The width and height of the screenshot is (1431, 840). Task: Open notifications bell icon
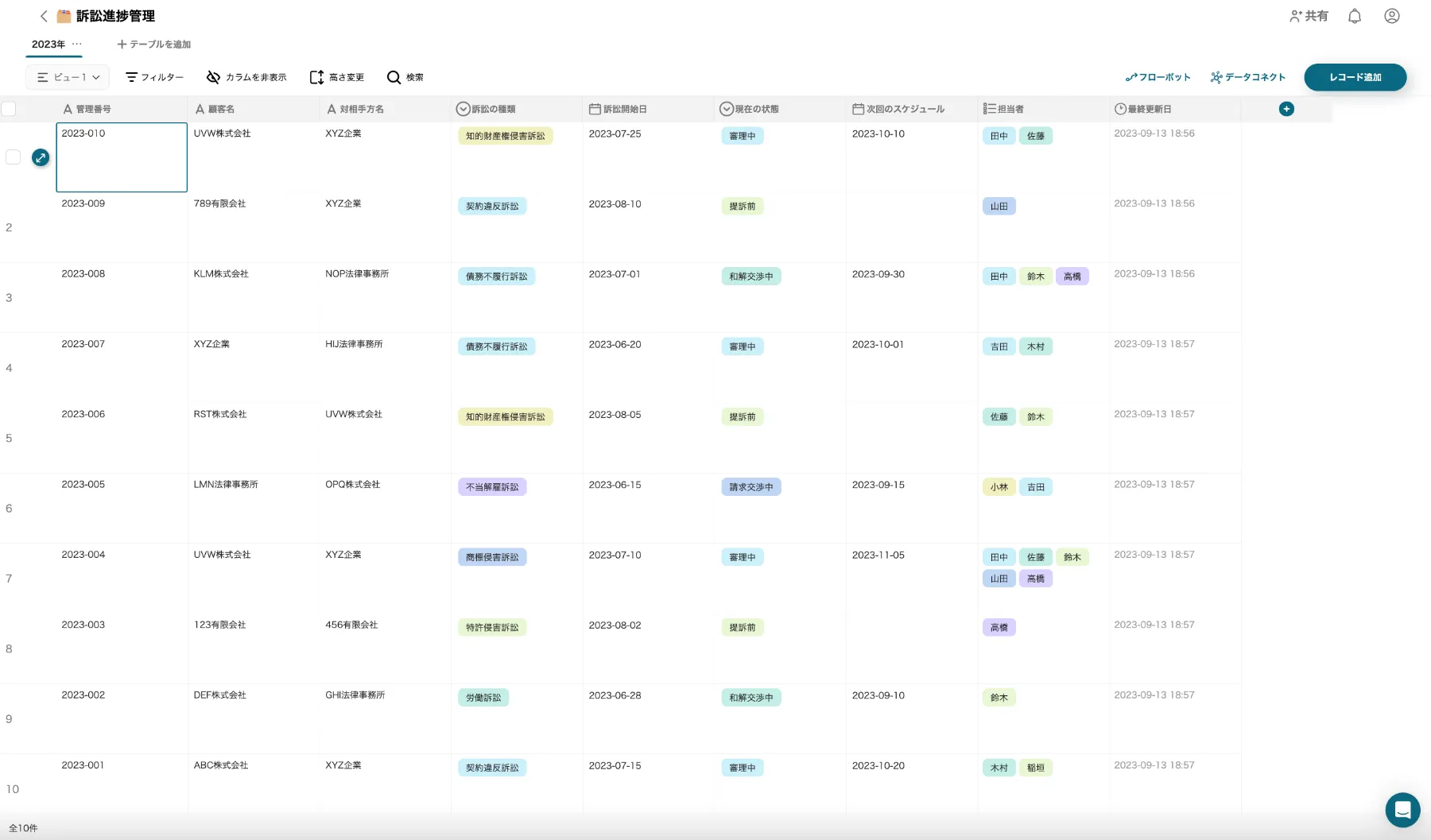coord(1355,16)
